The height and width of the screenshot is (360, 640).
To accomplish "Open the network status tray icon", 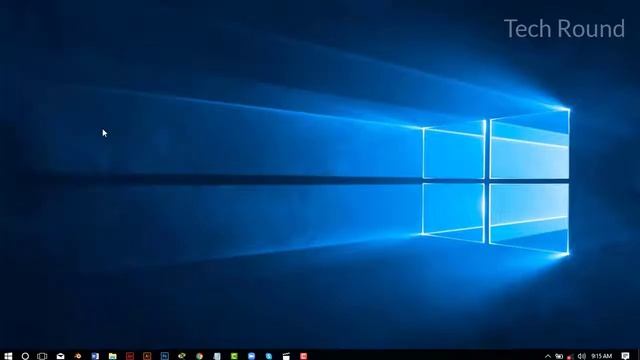I will 570,356.
